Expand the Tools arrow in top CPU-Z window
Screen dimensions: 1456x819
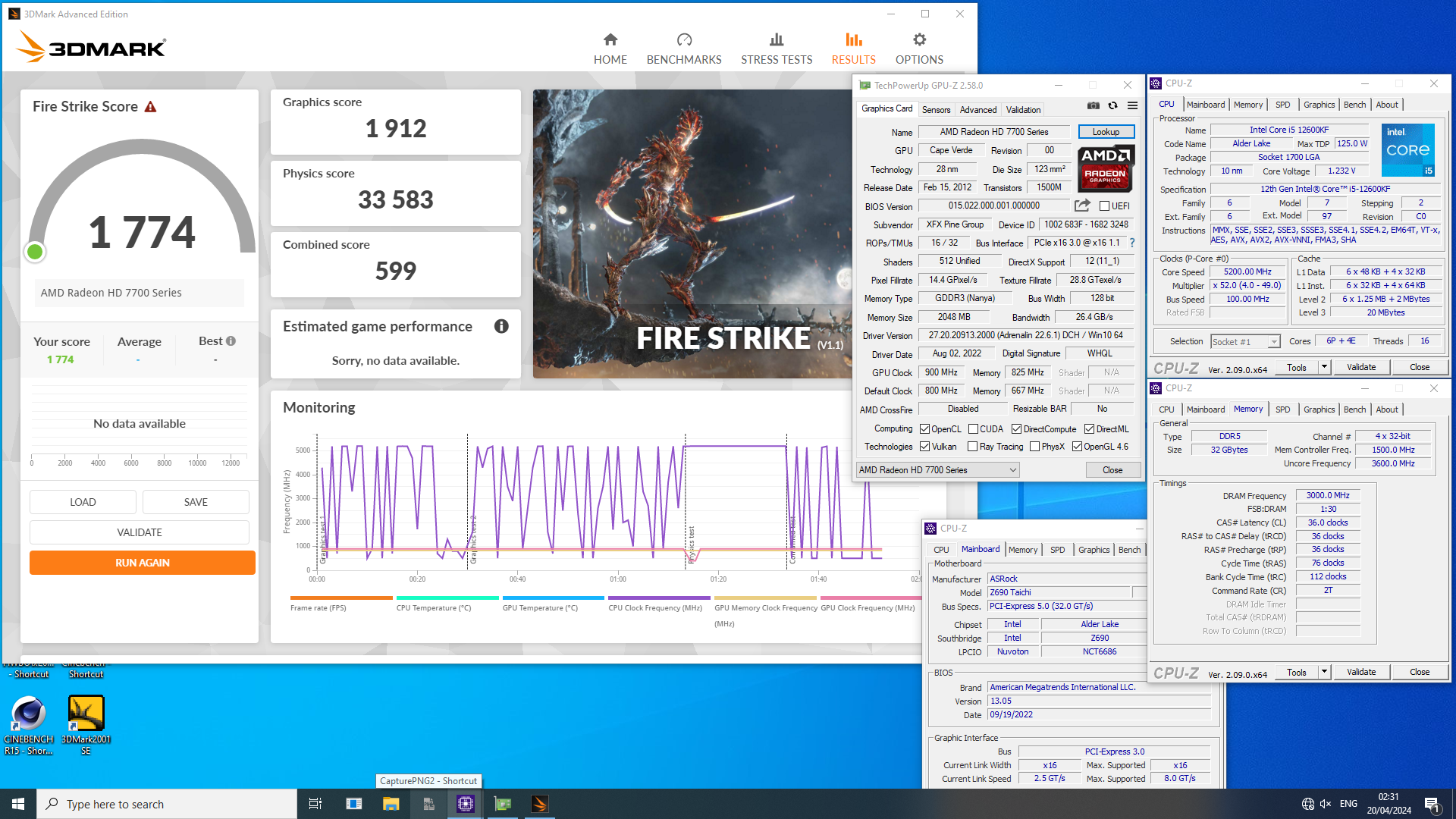coord(1324,367)
